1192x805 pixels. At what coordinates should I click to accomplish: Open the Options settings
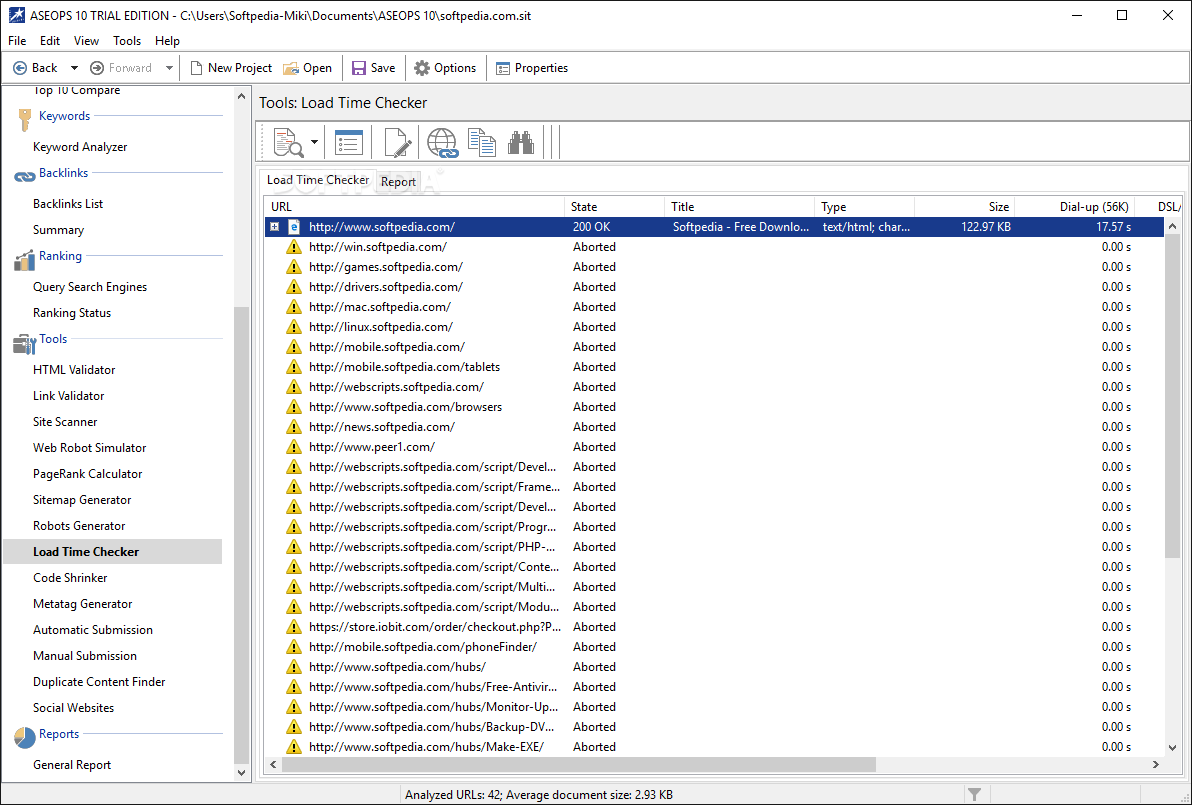click(x=445, y=68)
